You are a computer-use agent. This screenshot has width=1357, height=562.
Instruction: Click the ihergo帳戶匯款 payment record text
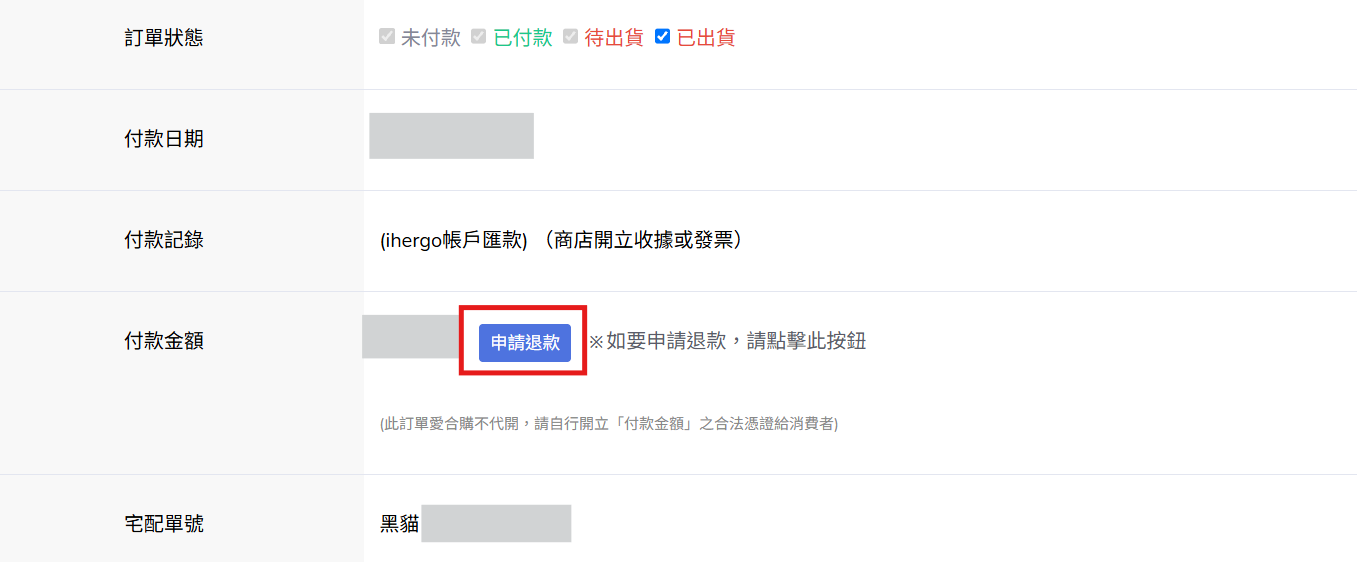[x=454, y=241]
